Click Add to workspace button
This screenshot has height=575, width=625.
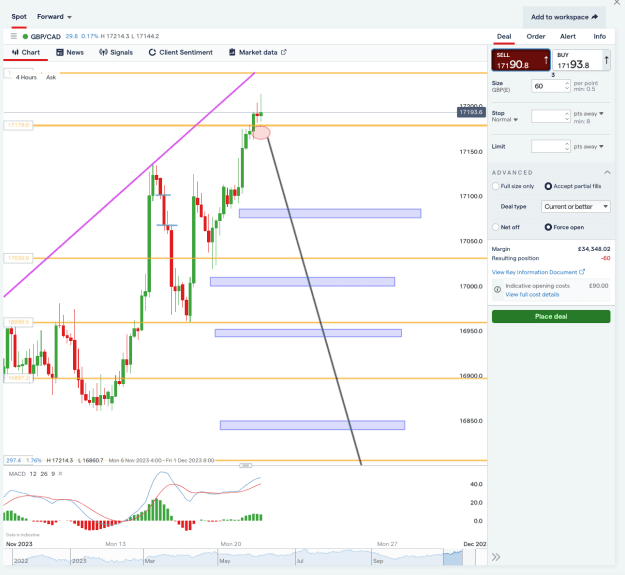pyautogui.click(x=564, y=17)
